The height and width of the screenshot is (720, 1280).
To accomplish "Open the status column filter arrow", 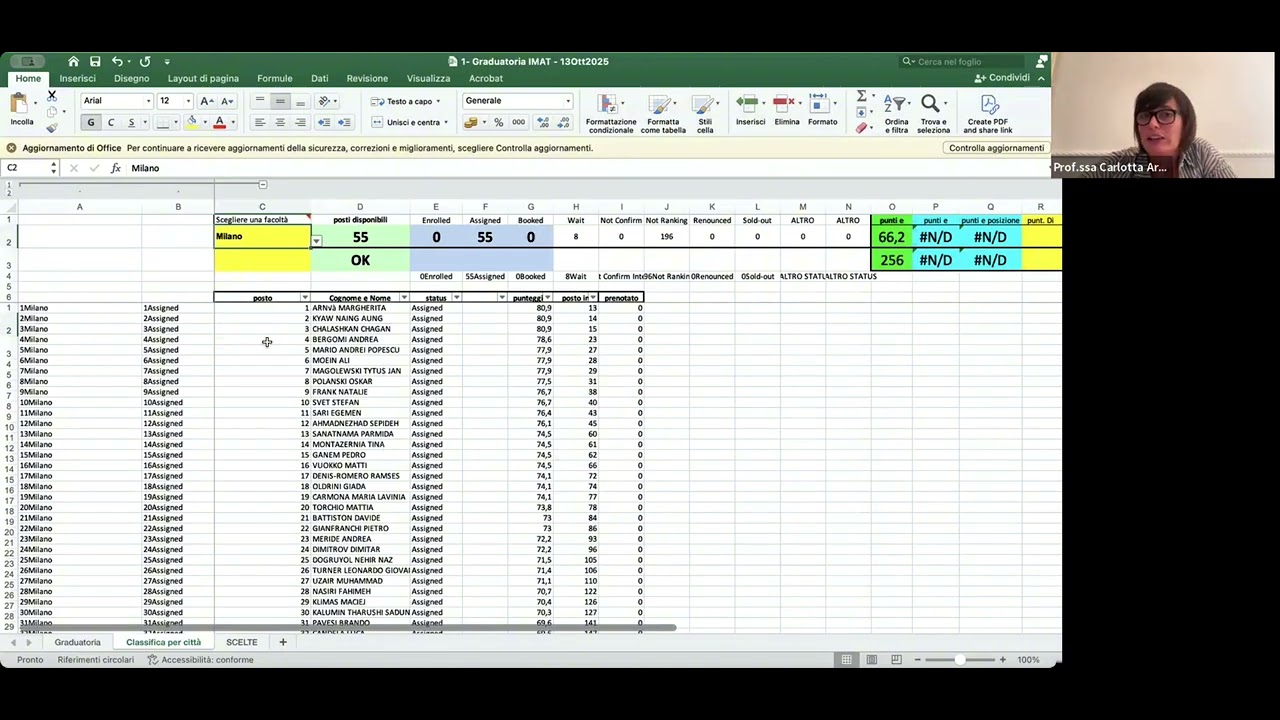I will 456,298.
